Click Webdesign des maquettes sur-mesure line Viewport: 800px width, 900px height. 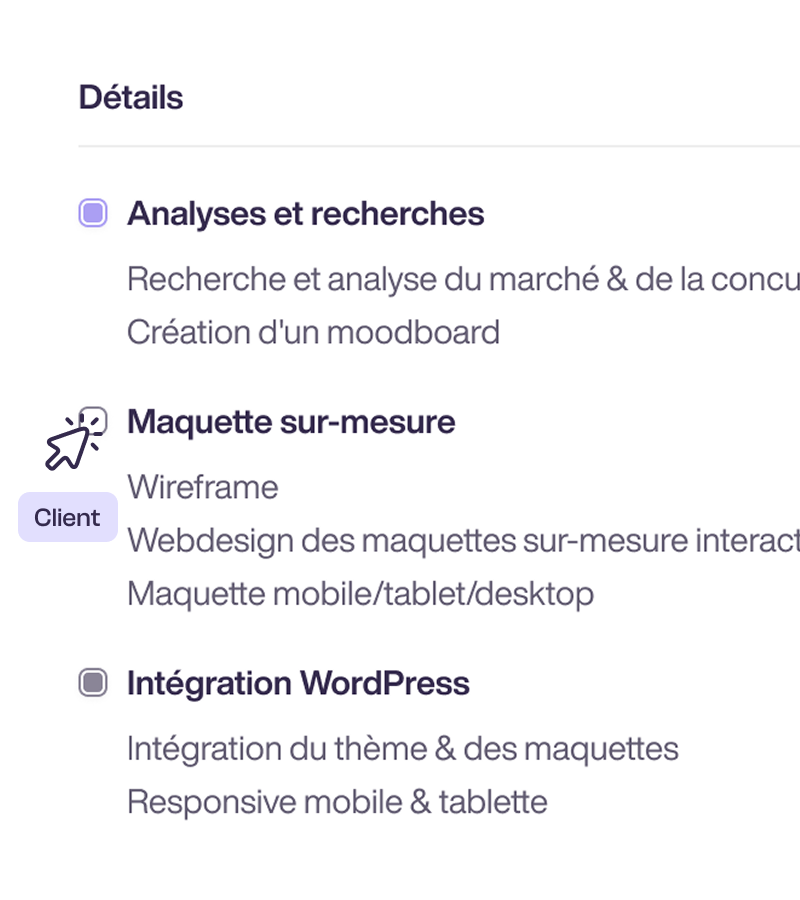coord(464,541)
